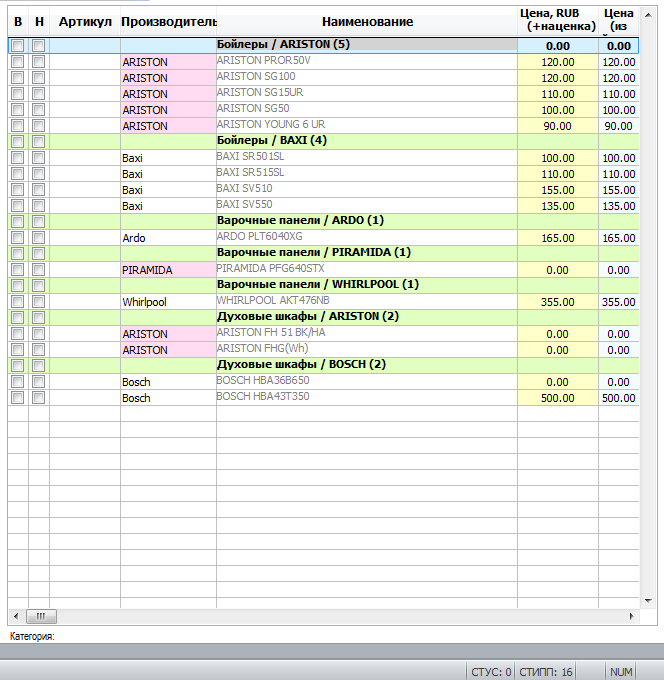Select the BAXI SR515SL name cell
Screen dimensions: 664x680
(367, 173)
